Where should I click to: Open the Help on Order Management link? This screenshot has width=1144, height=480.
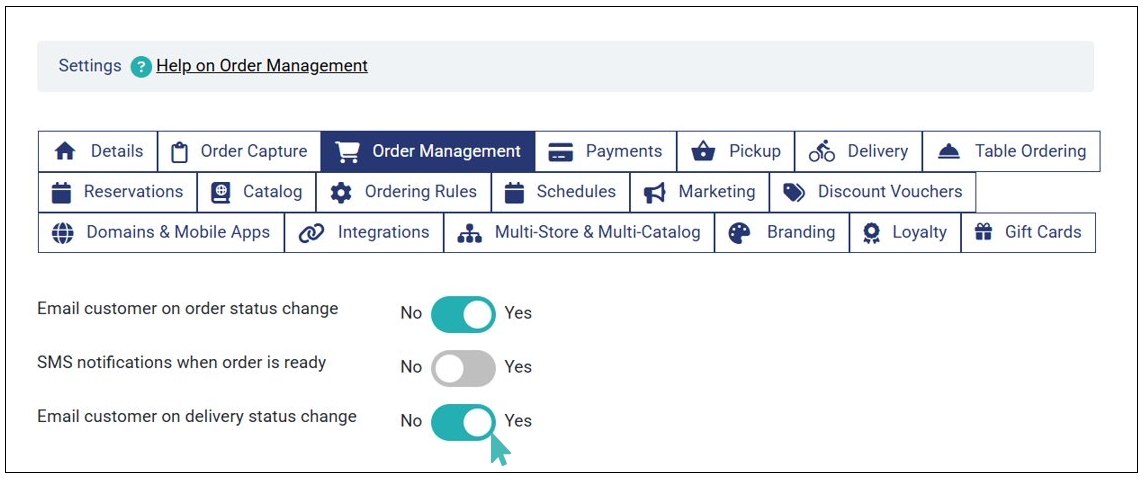coord(262,66)
